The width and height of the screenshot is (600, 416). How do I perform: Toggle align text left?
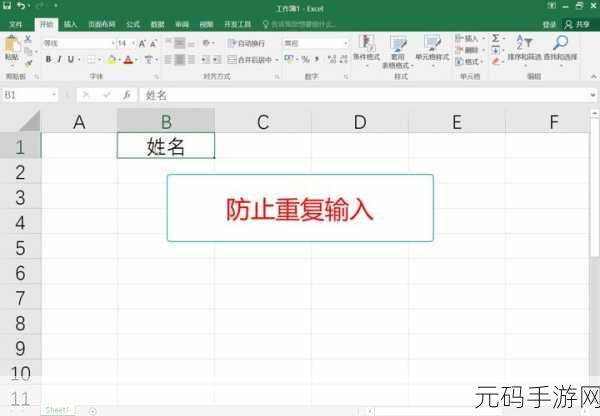tap(168, 60)
